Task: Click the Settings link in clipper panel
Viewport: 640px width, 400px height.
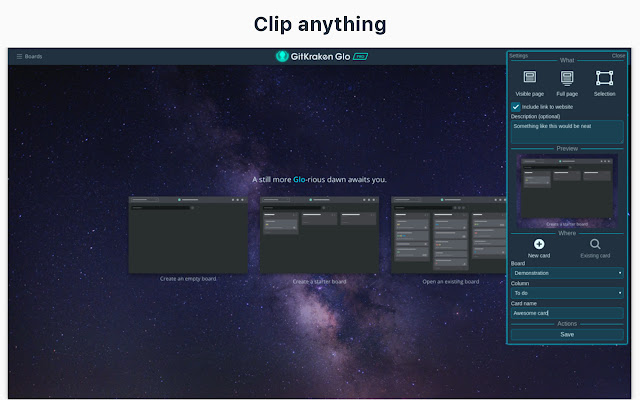Action: point(518,56)
